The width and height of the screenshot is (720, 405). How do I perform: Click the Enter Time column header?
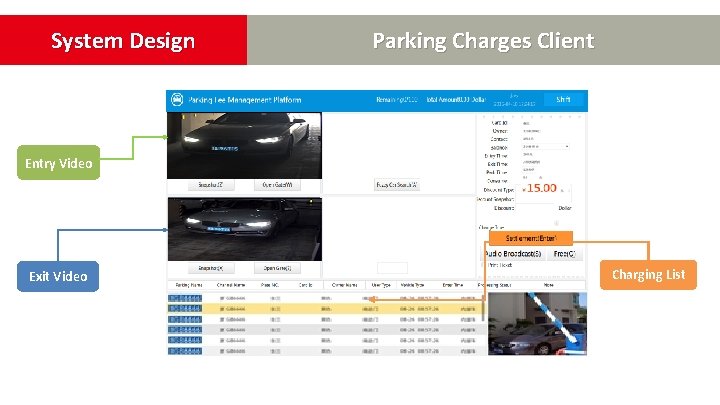point(453,285)
